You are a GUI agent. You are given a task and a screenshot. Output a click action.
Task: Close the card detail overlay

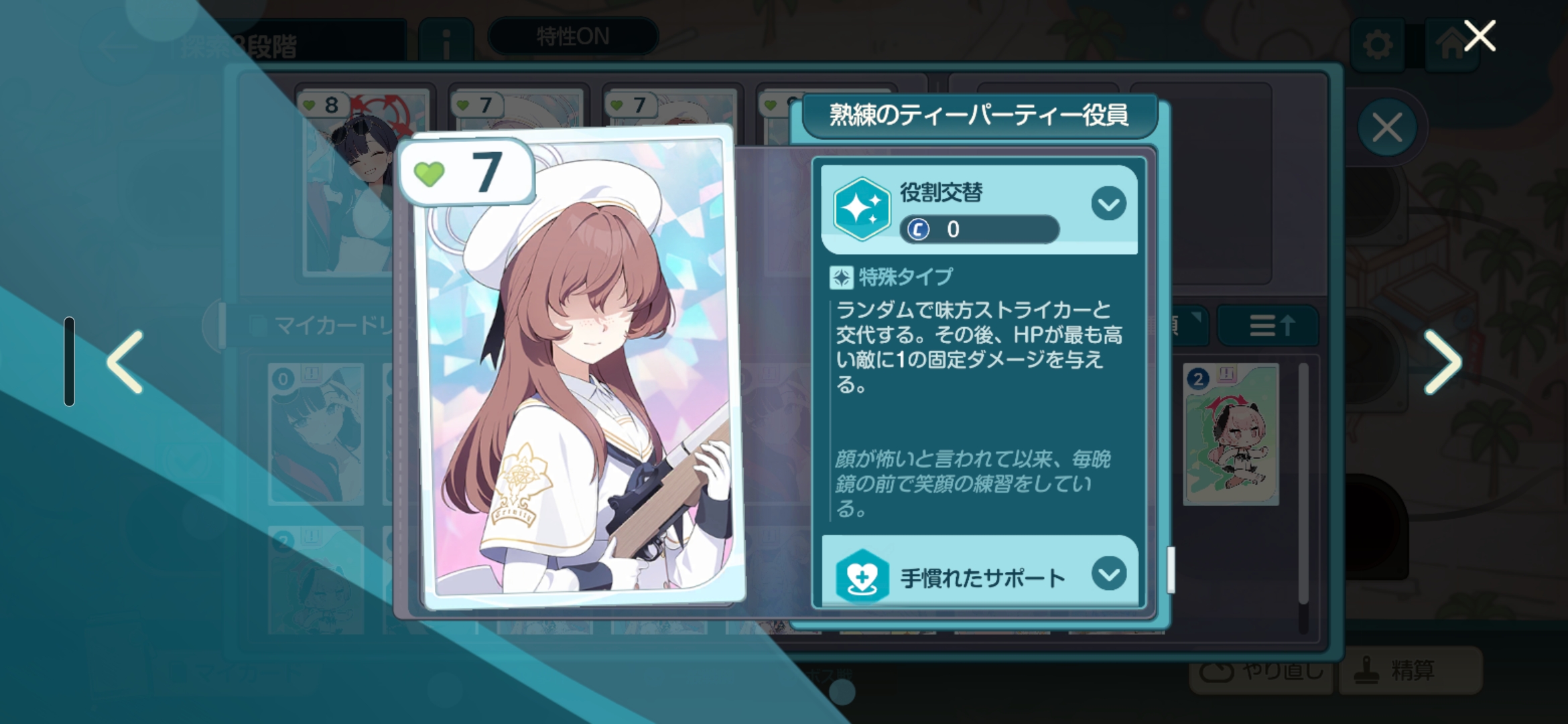[1480, 36]
